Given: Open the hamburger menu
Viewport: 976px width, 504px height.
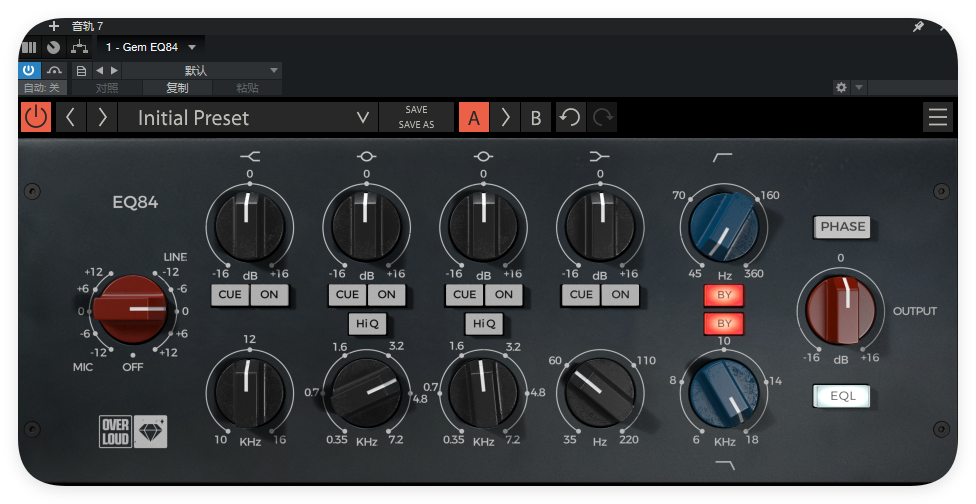Looking at the screenshot, I should pos(937,117).
